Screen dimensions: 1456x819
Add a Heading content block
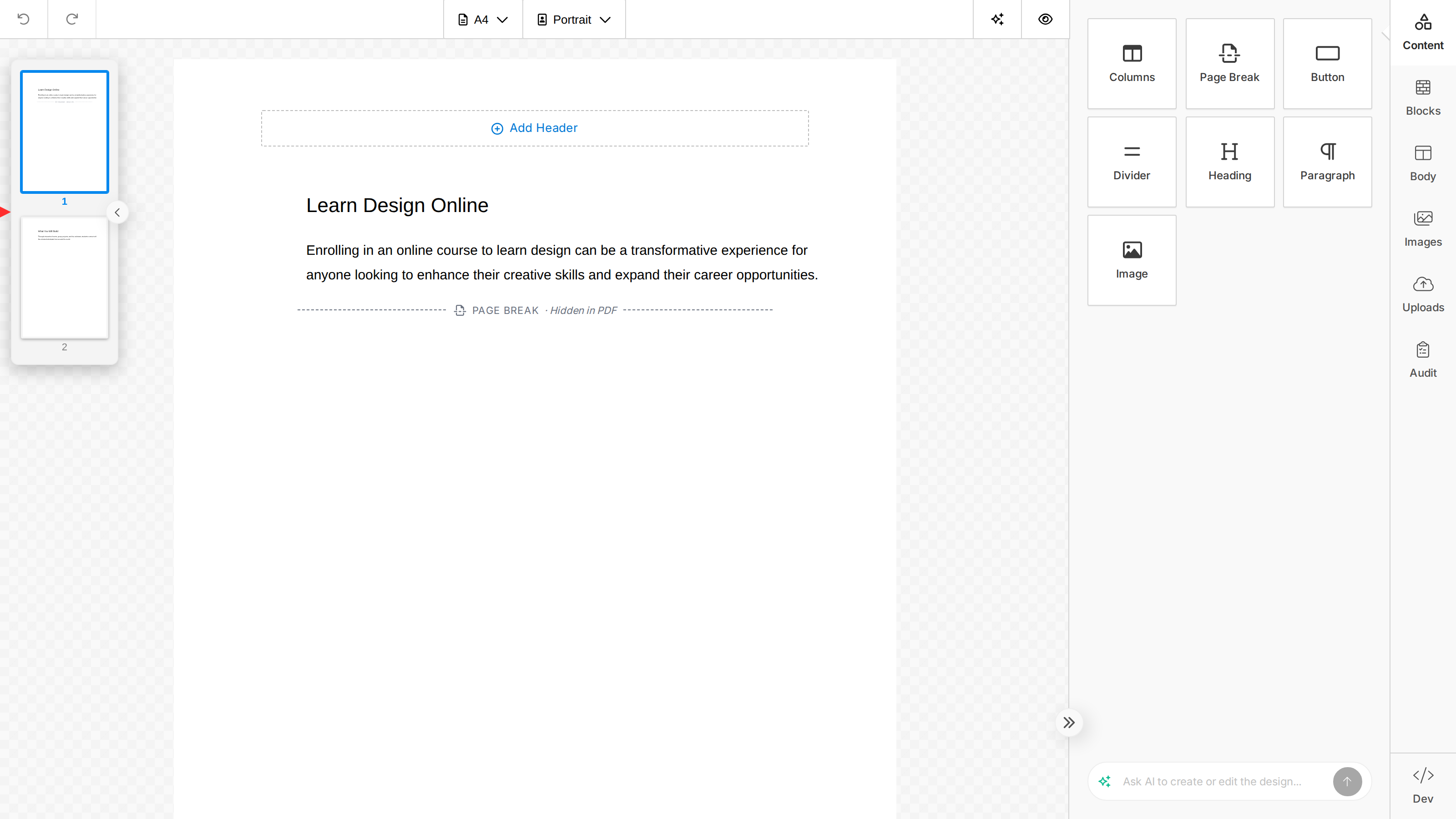(1229, 162)
